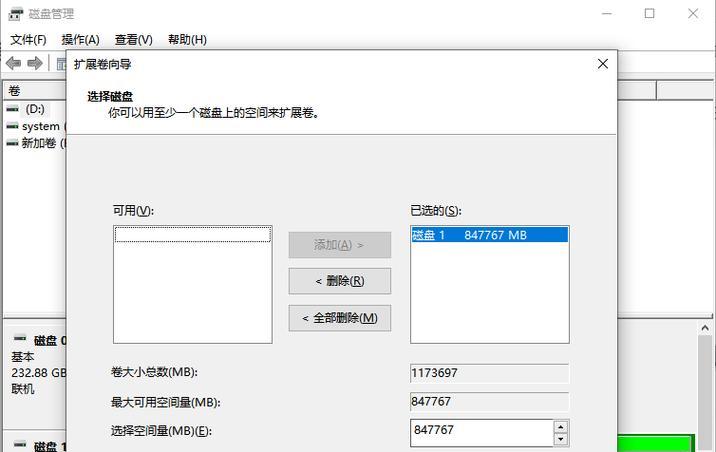716x452 pixels.
Task: Close the 磁盘管理 window
Action: click(x=693, y=14)
